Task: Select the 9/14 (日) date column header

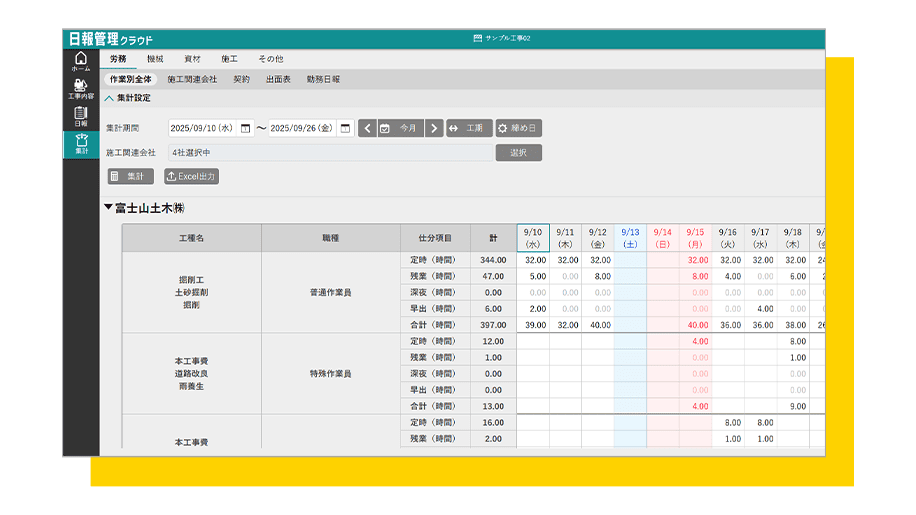Action: (662, 238)
